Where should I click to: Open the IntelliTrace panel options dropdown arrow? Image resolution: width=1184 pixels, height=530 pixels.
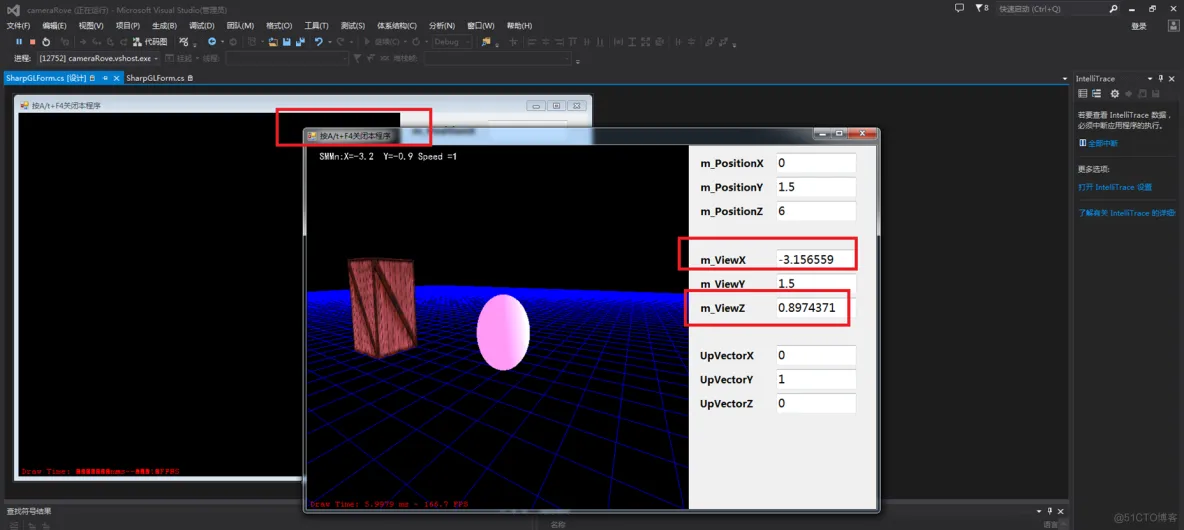[1149, 79]
